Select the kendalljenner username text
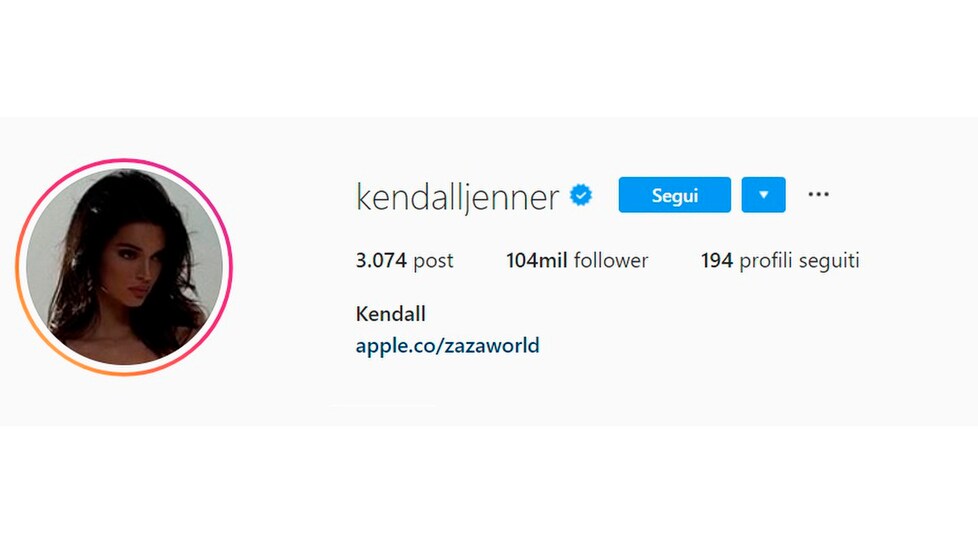Viewport: 978px width, 544px height. point(457,197)
